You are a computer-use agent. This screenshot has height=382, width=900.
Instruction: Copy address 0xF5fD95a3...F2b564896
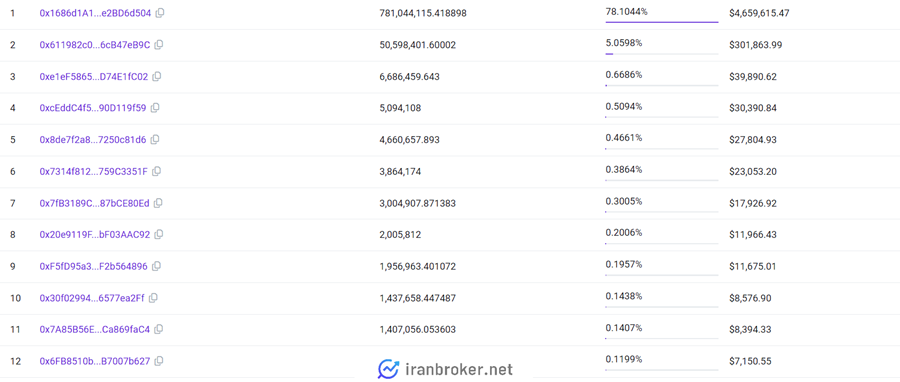[x=157, y=266]
